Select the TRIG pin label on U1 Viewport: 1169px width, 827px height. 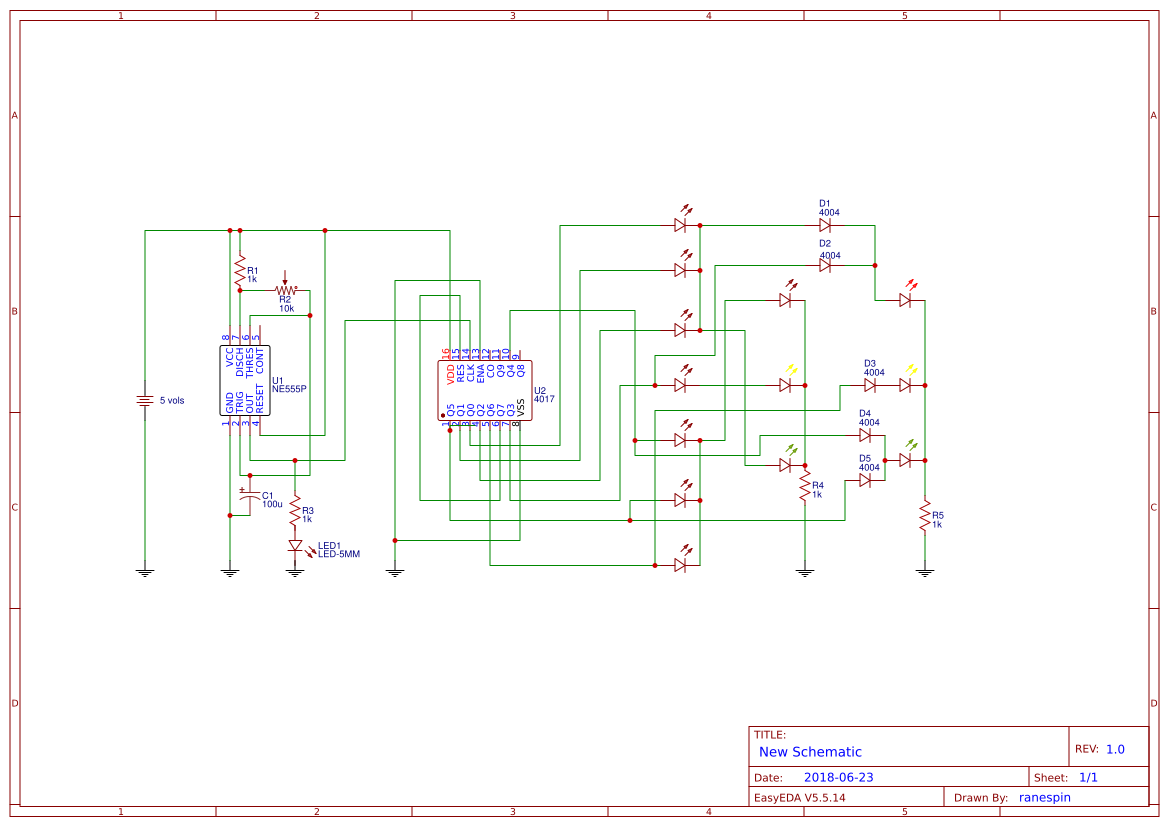[239, 403]
